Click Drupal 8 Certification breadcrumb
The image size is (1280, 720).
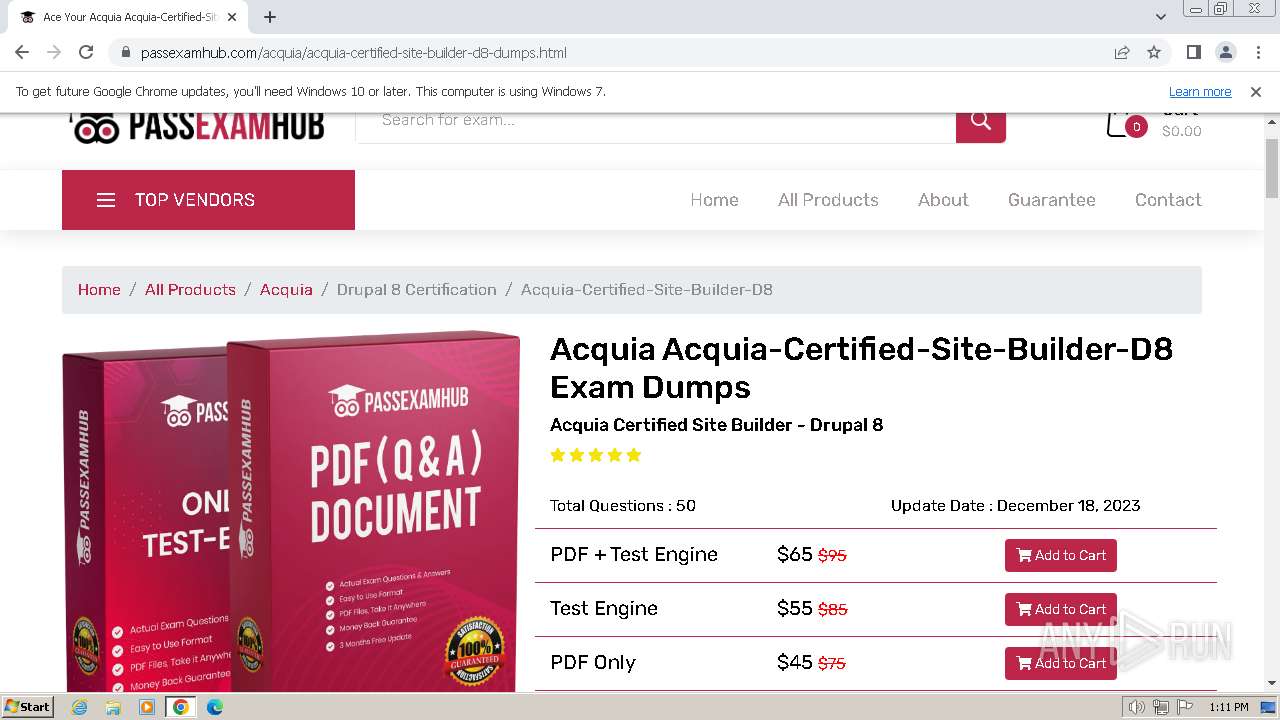416,290
